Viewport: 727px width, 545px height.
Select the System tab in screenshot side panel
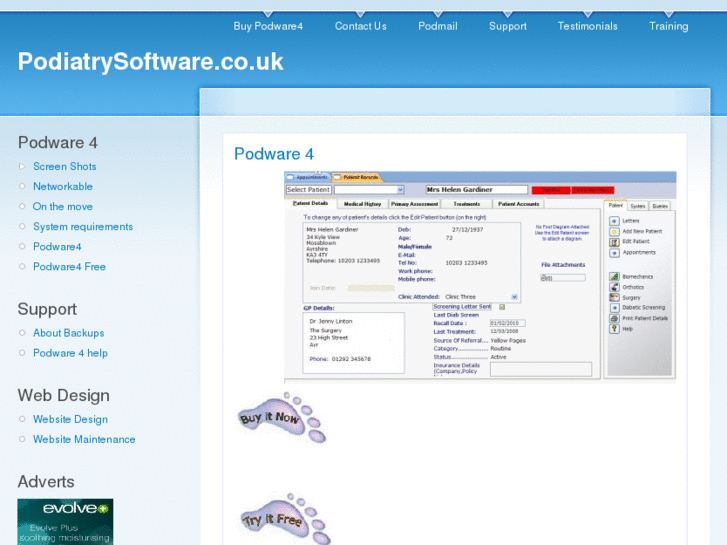[x=638, y=206]
